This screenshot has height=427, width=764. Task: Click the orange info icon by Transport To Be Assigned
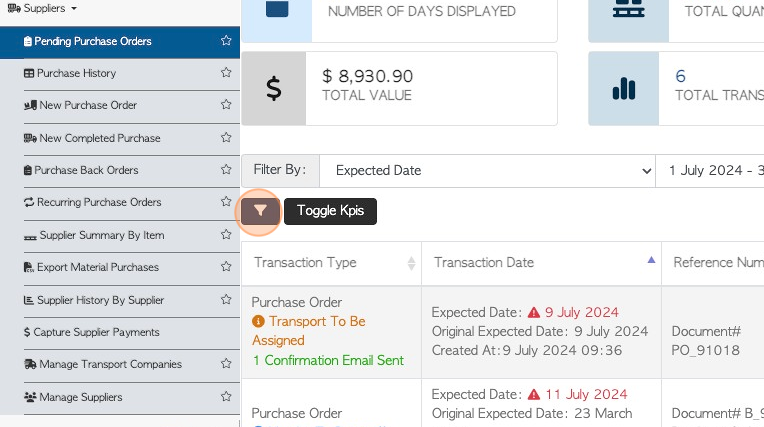point(258,321)
